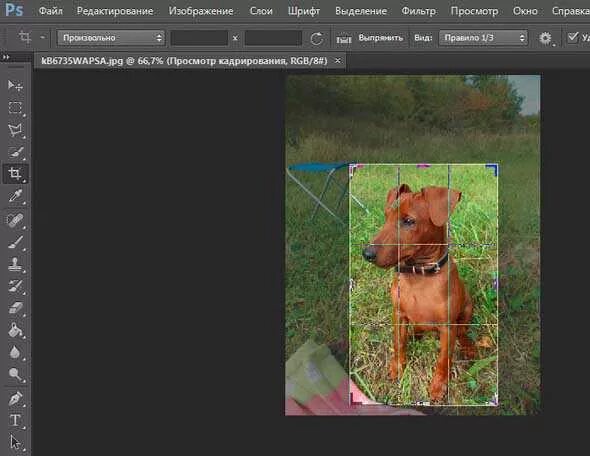The width and height of the screenshot is (590, 456).
Task: Select the Brush tool
Action: 15,242
